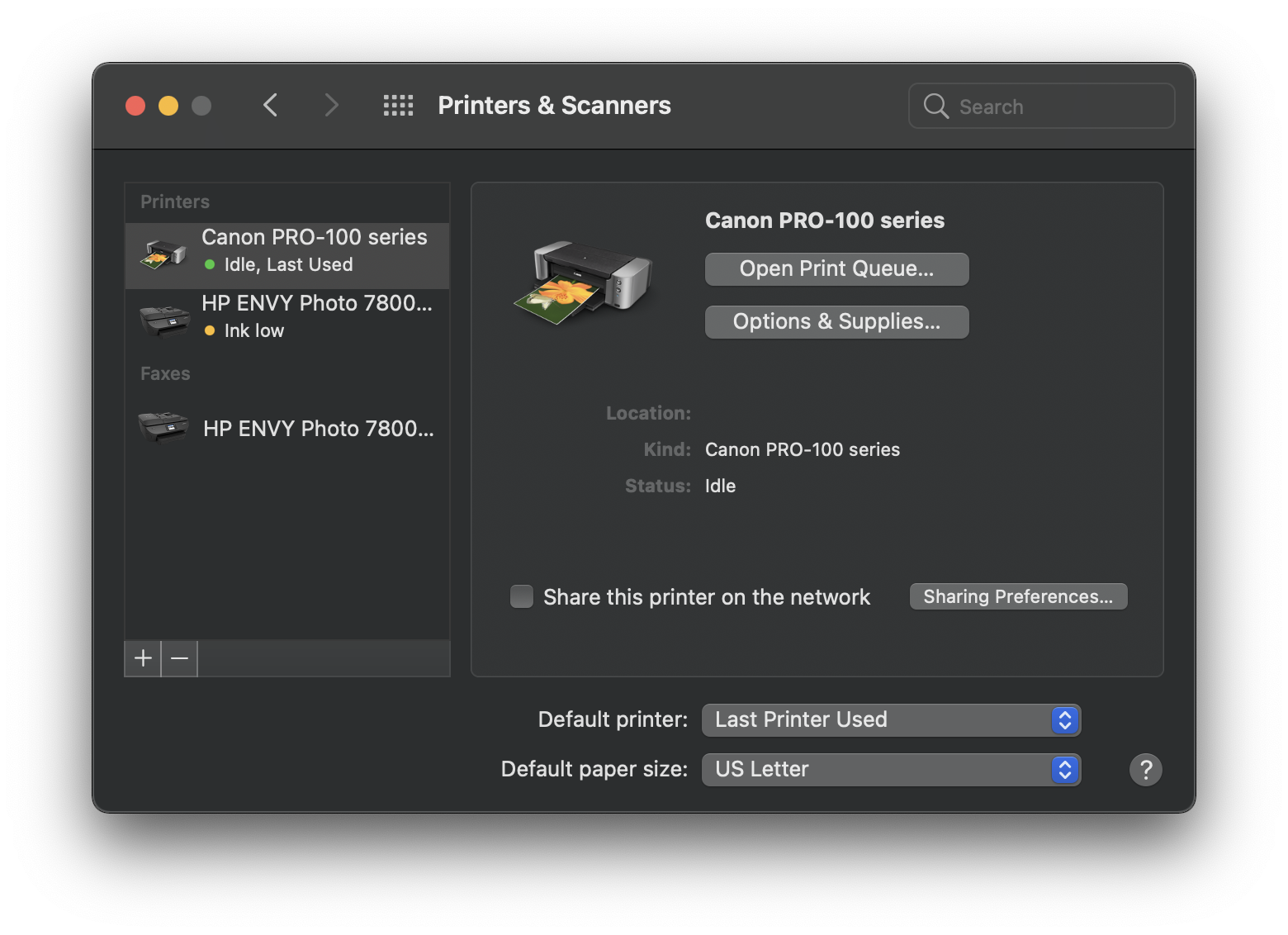Enable sharing this printer on the network

(x=521, y=596)
